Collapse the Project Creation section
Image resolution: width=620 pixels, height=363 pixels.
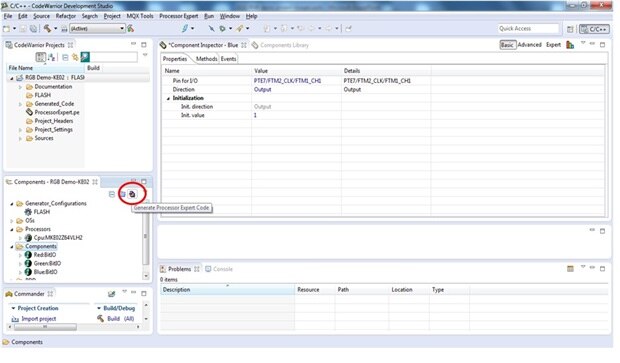pos(13,308)
